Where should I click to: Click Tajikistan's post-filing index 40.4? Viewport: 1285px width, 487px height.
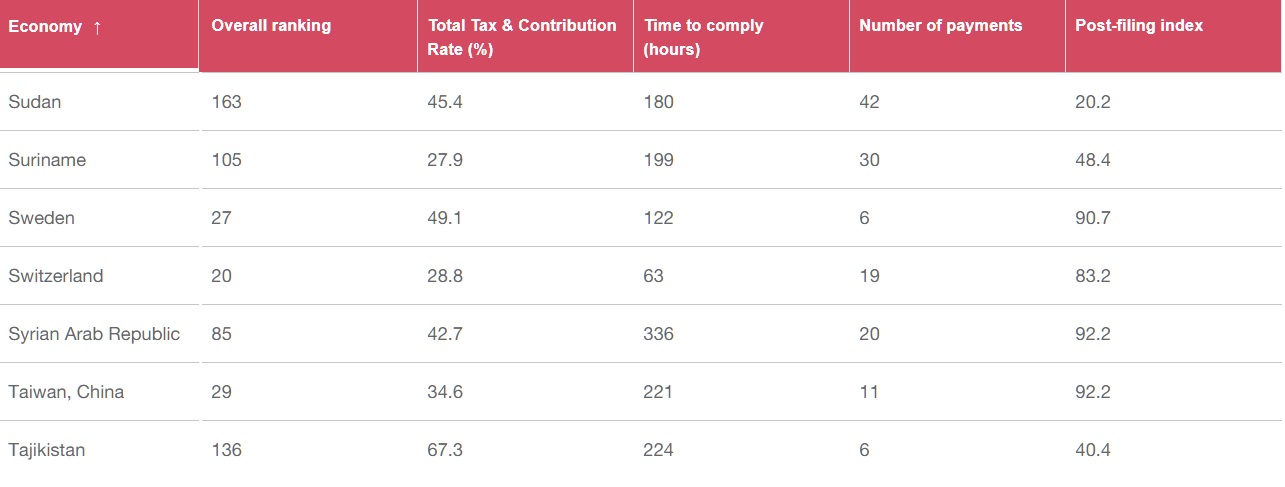coord(1092,450)
